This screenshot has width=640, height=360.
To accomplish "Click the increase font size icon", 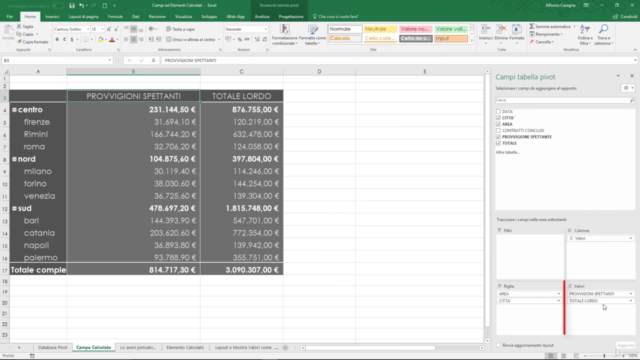I will pos(109,29).
